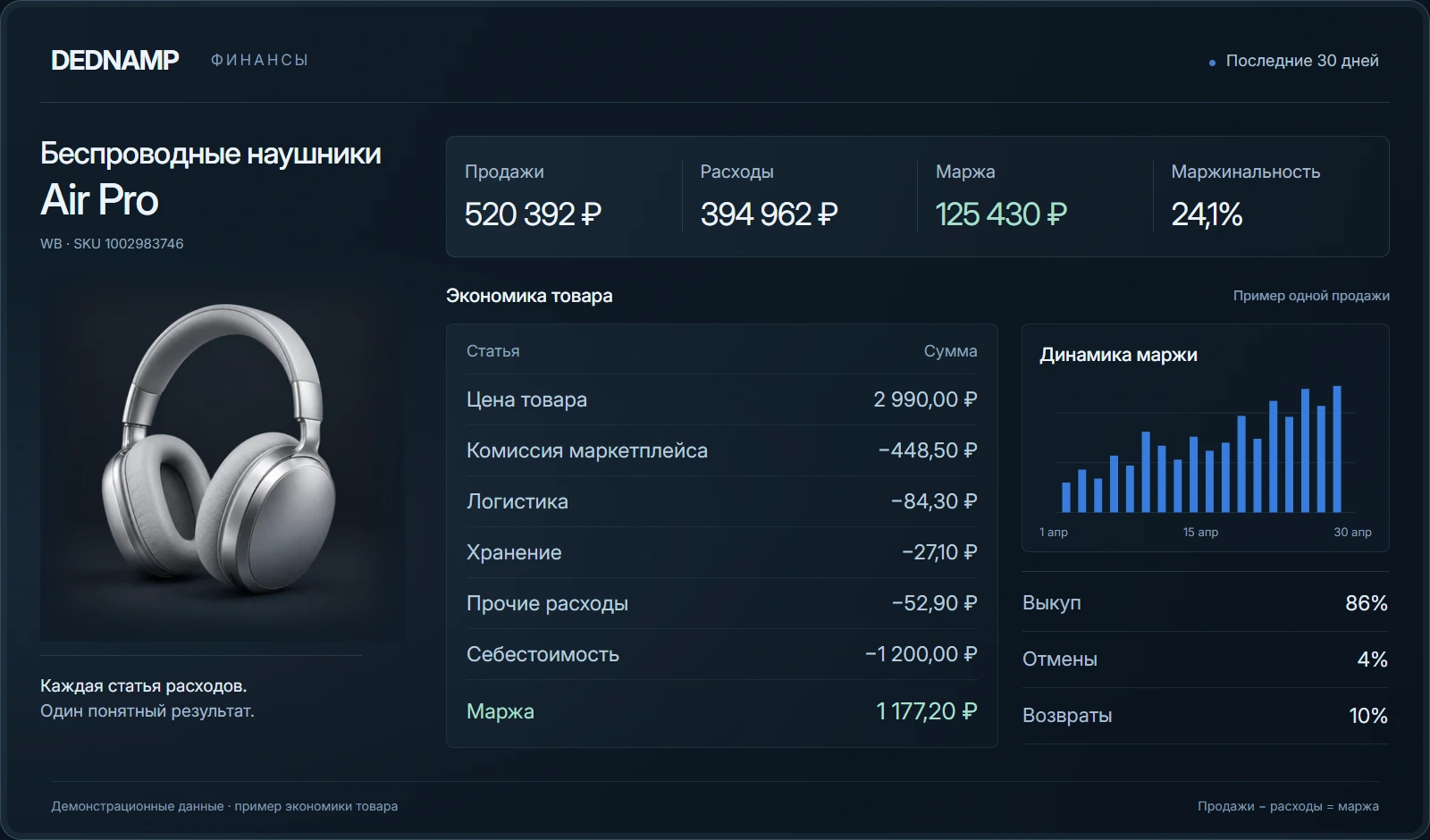Click the first bar above 1 апр

[1065, 497]
